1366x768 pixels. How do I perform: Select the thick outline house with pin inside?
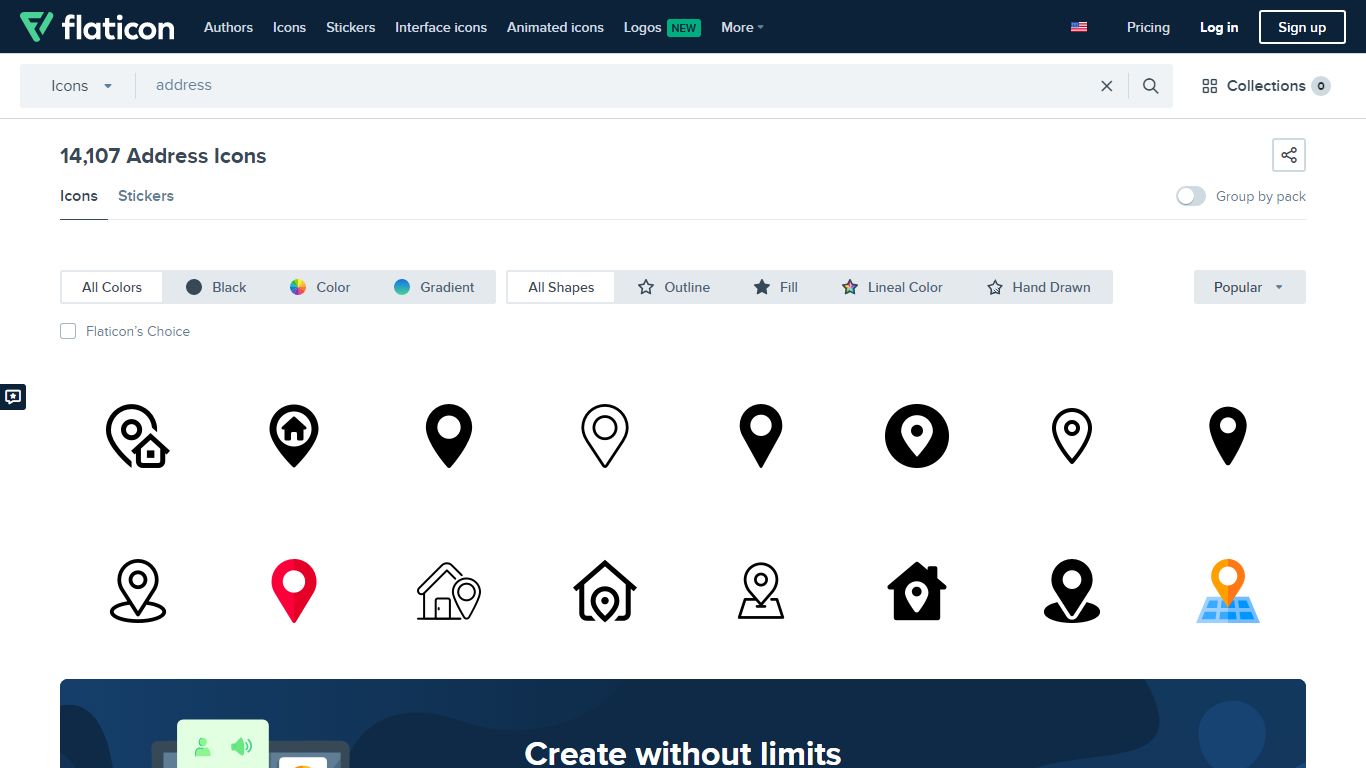coord(605,591)
